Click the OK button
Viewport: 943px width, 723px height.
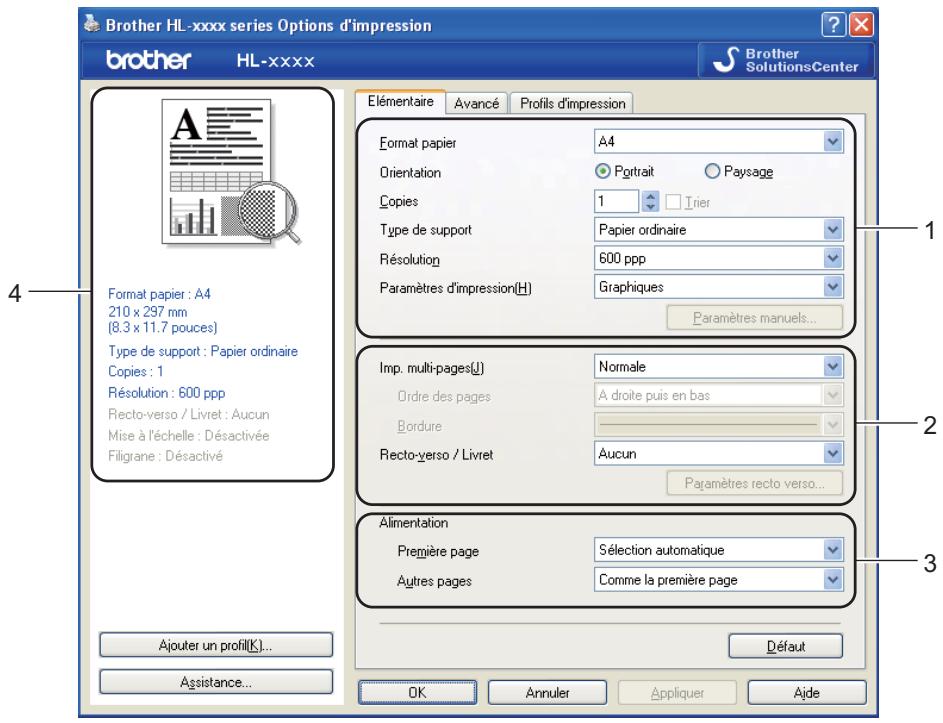(417, 692)
